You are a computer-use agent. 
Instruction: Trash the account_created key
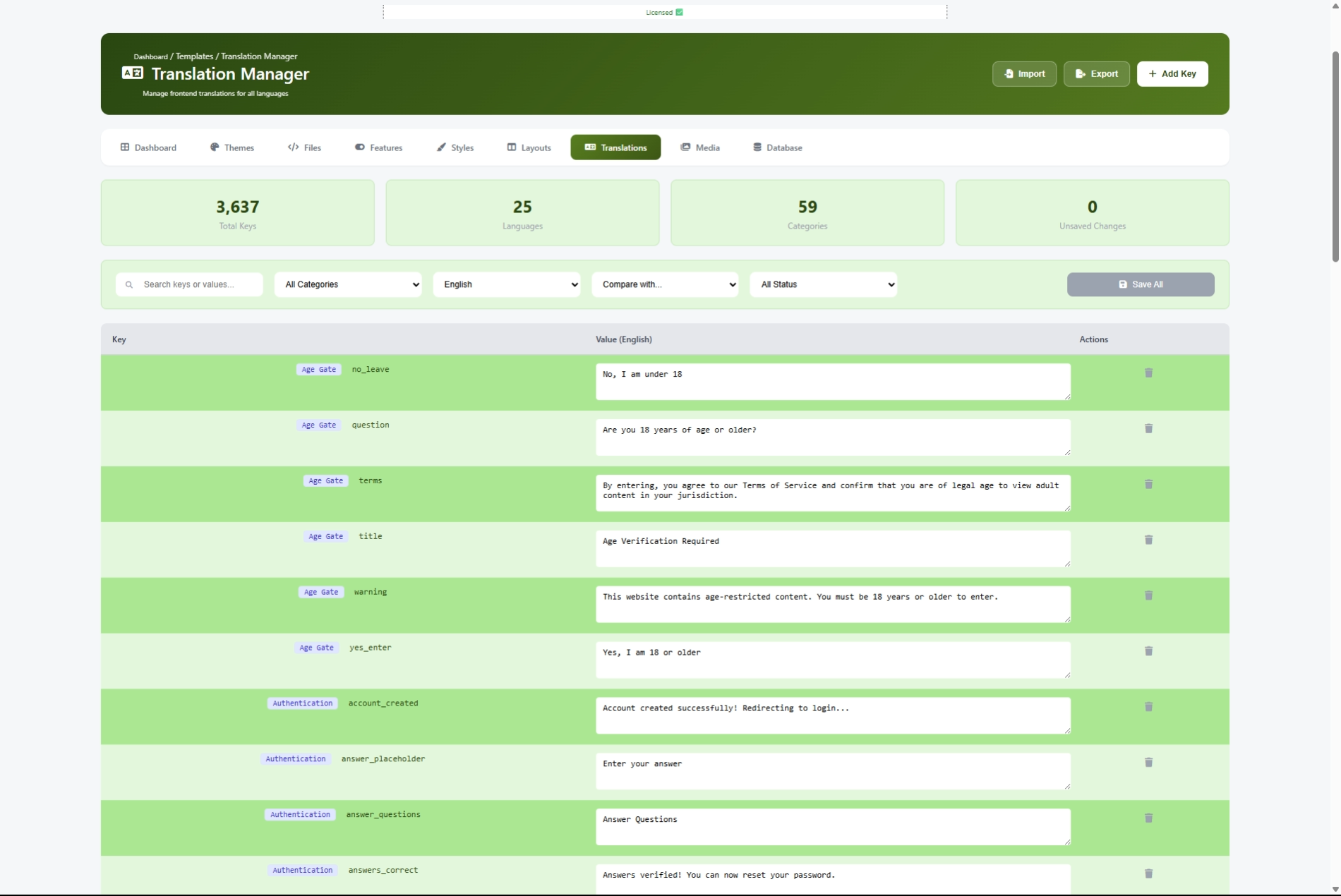point(1148,707)
